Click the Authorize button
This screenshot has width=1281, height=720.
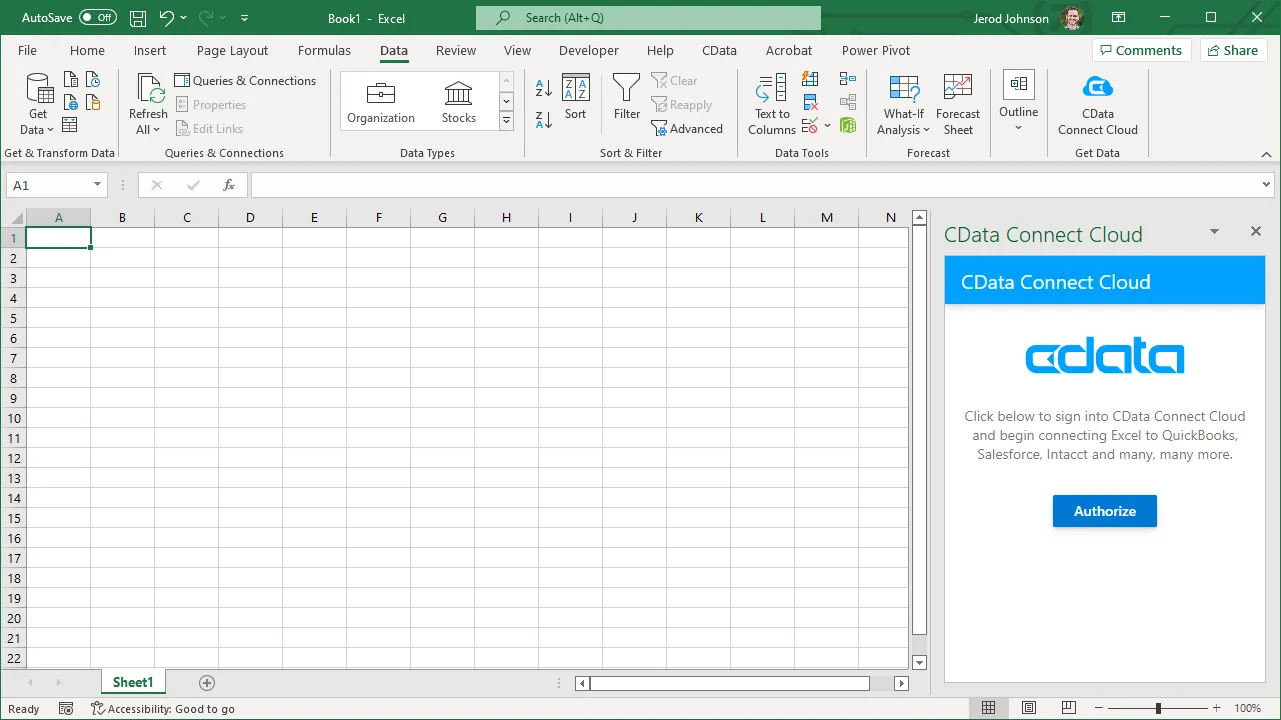1104,511
